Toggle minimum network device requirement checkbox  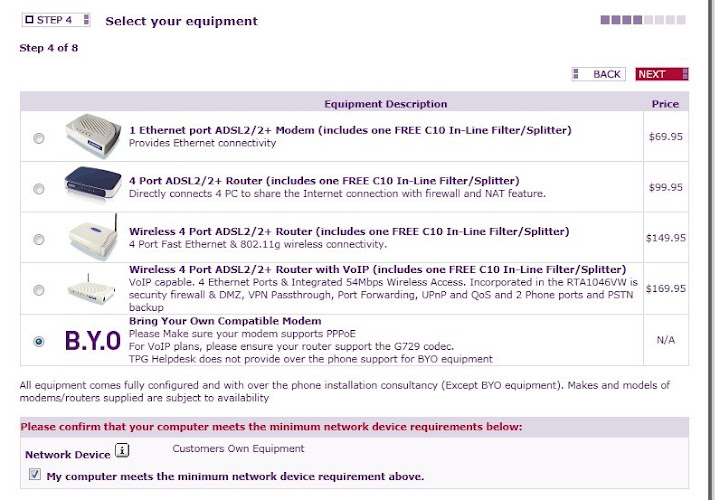(36, 475)
